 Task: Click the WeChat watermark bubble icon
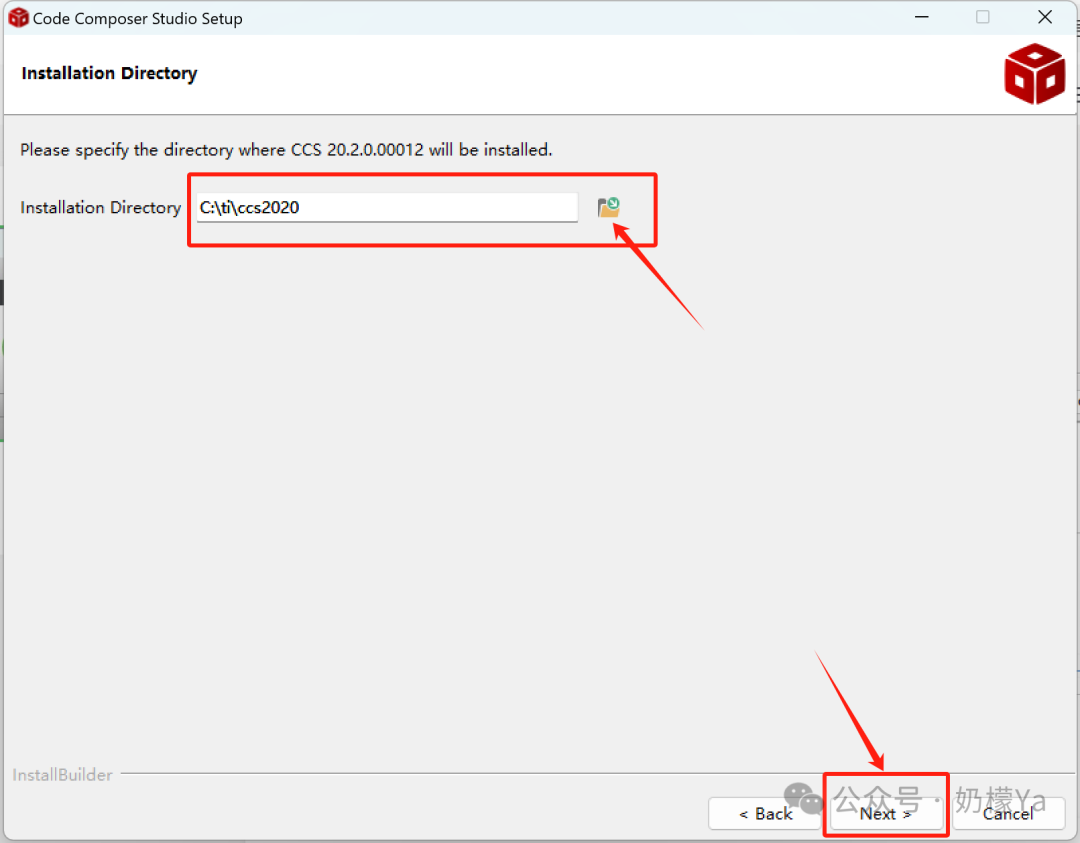coord(803,798)
